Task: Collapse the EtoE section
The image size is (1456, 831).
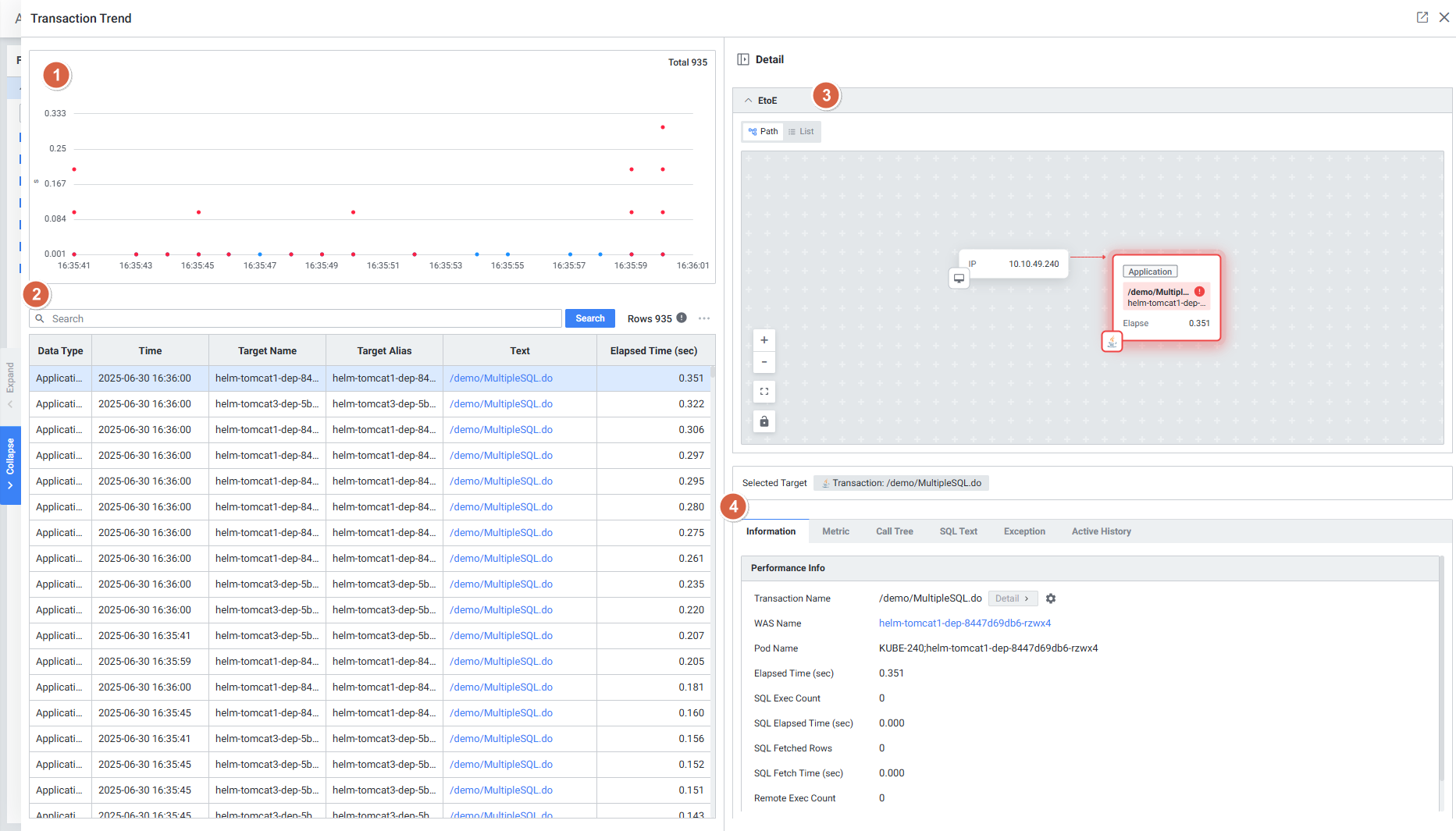Action: 749,101
